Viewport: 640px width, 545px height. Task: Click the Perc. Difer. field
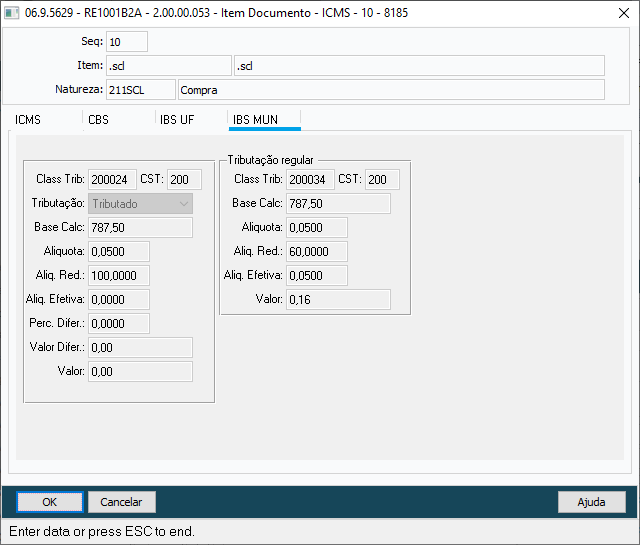pyautogui.click(x=119, y=324)
